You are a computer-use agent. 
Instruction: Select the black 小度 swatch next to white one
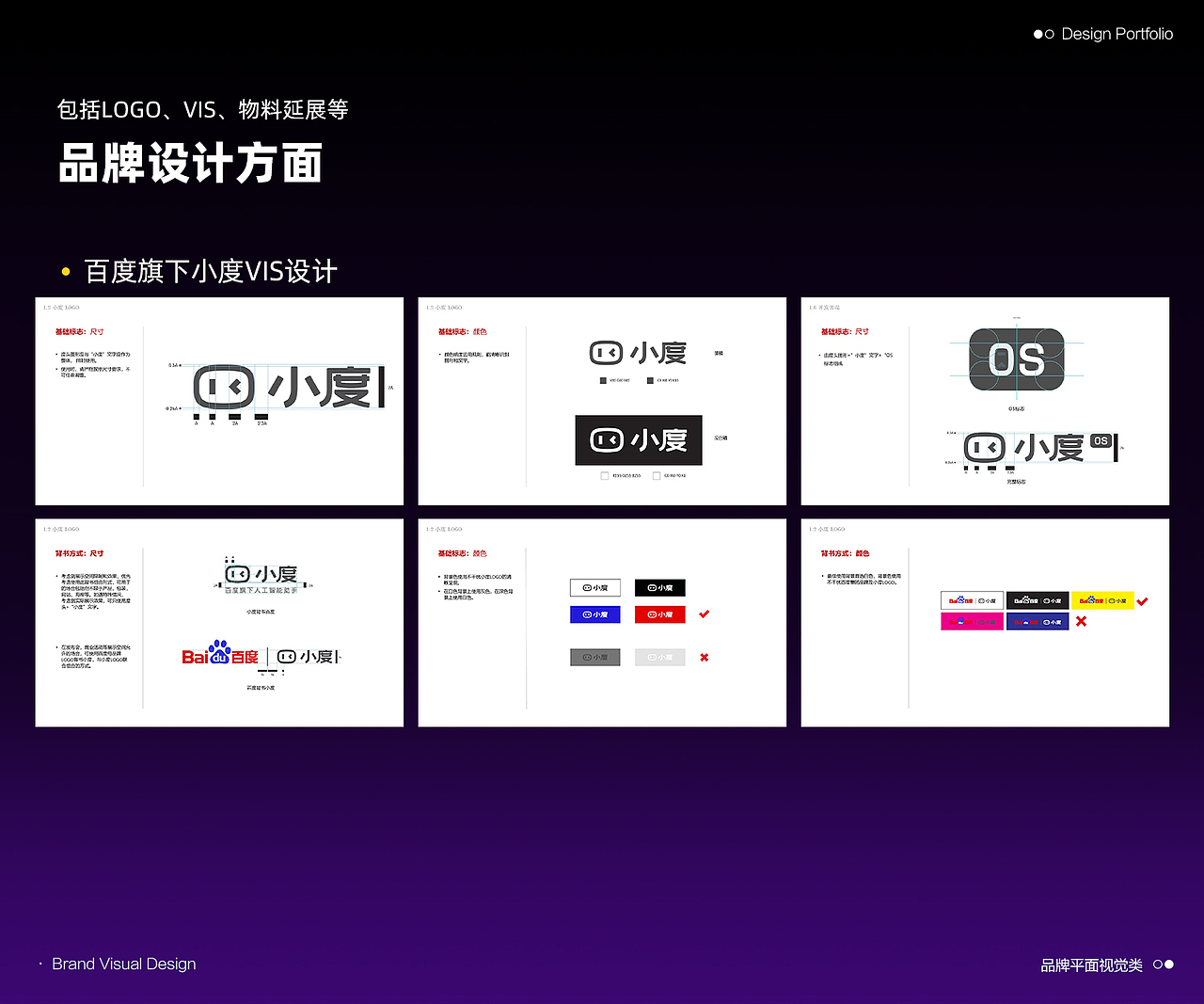click(x=660, y=588)
